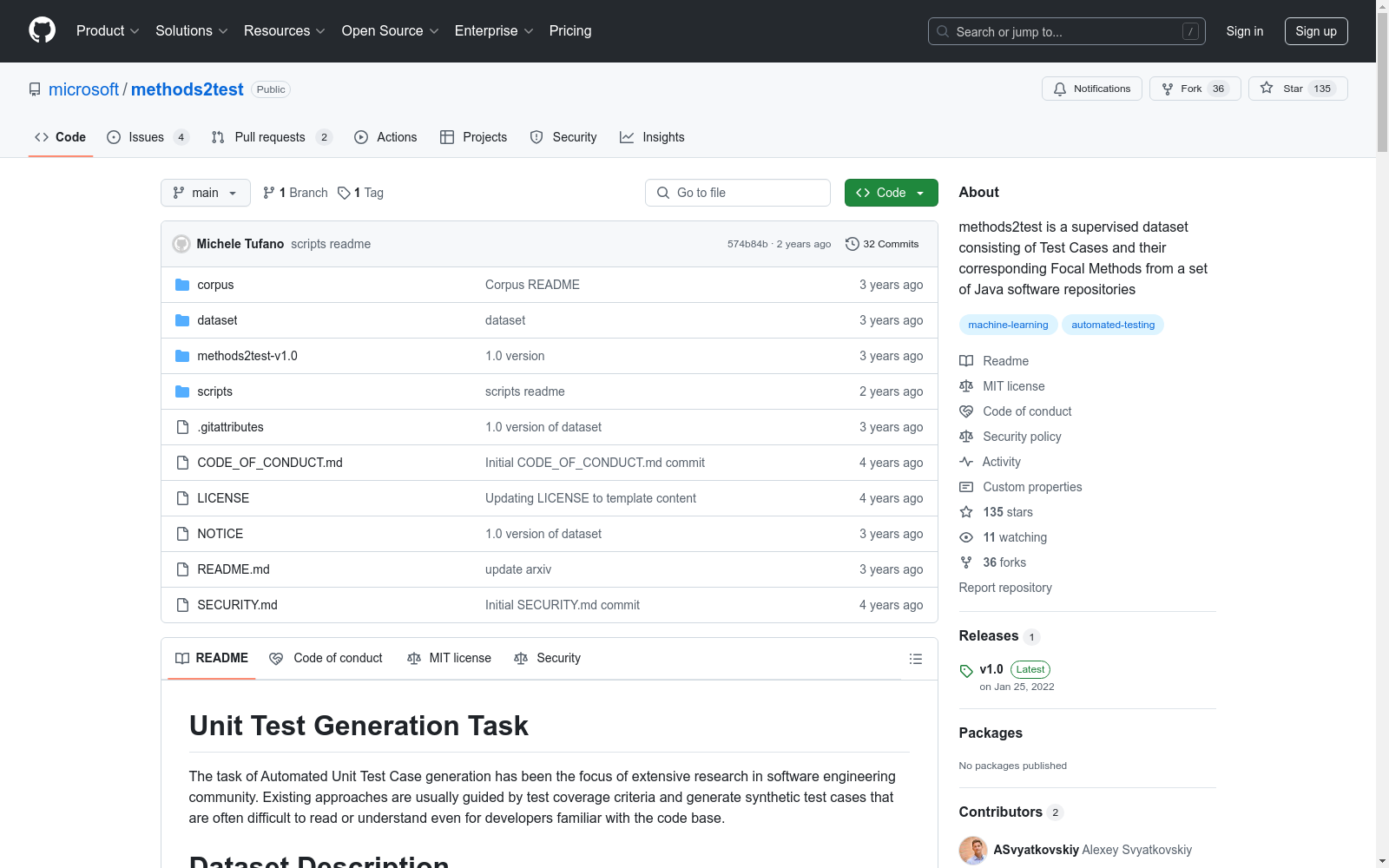Open Readme link in About sidebar
This screenshot has height=868, width=1389.
[x=994, y=361]
